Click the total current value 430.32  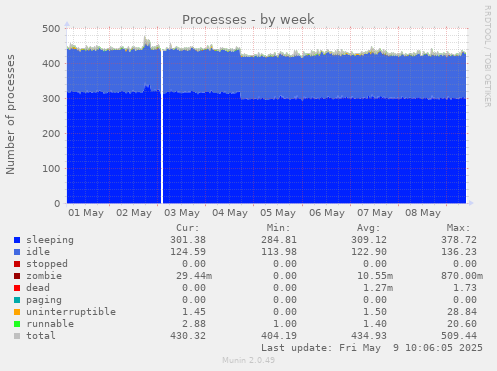tap(188, 336)
